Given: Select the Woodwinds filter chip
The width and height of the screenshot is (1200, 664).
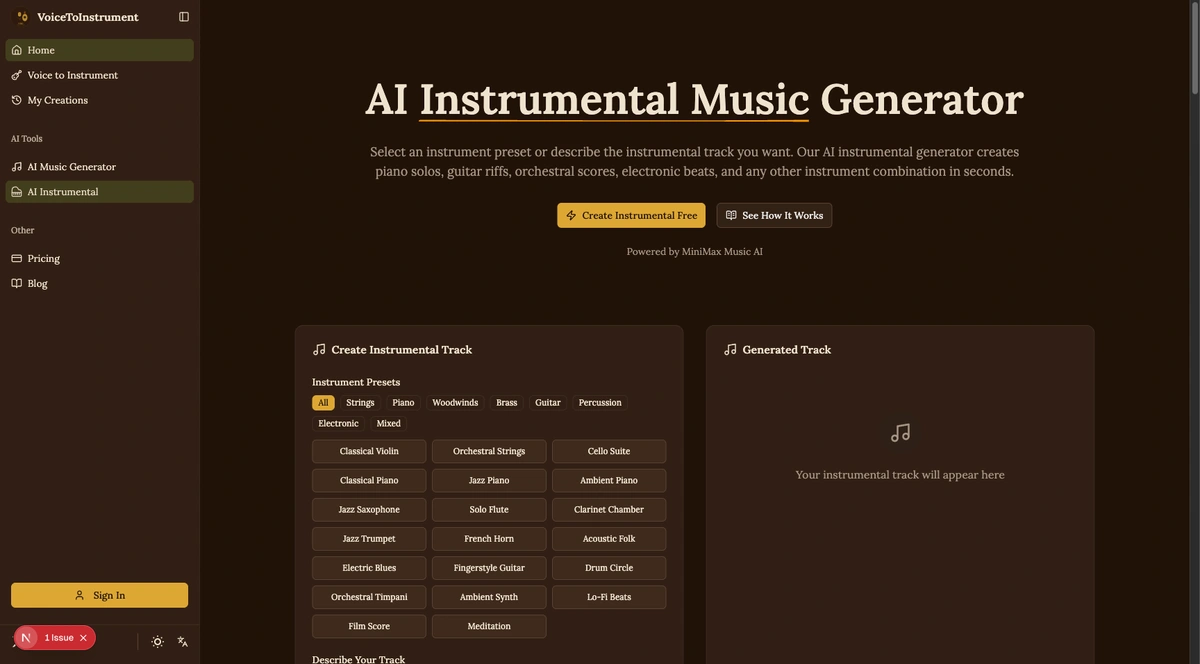Looking at the screenshot, I should 454,402.
